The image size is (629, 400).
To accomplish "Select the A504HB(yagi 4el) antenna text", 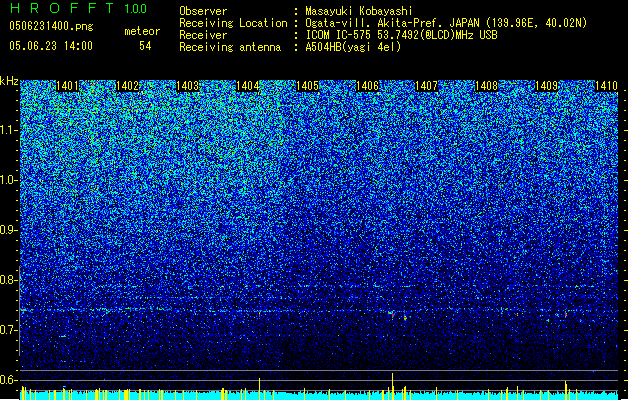I will (353, 47).
